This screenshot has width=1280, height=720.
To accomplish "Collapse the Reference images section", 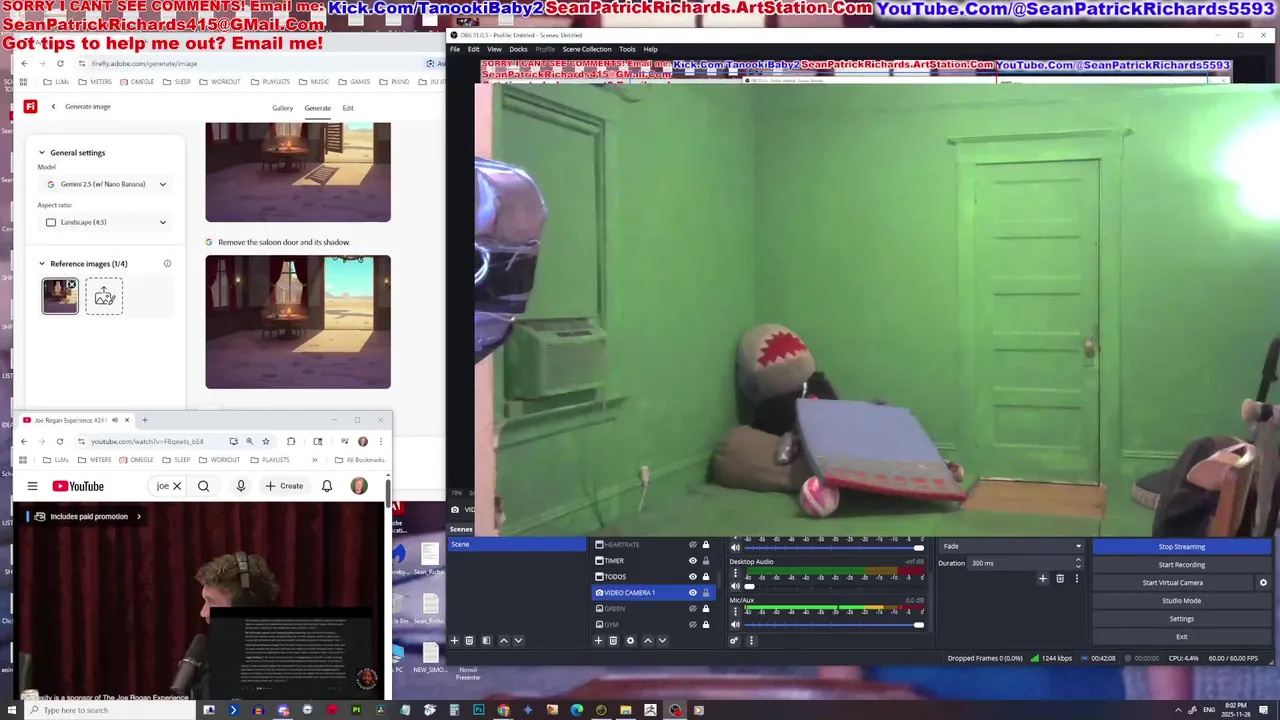I will coord(42,264).
